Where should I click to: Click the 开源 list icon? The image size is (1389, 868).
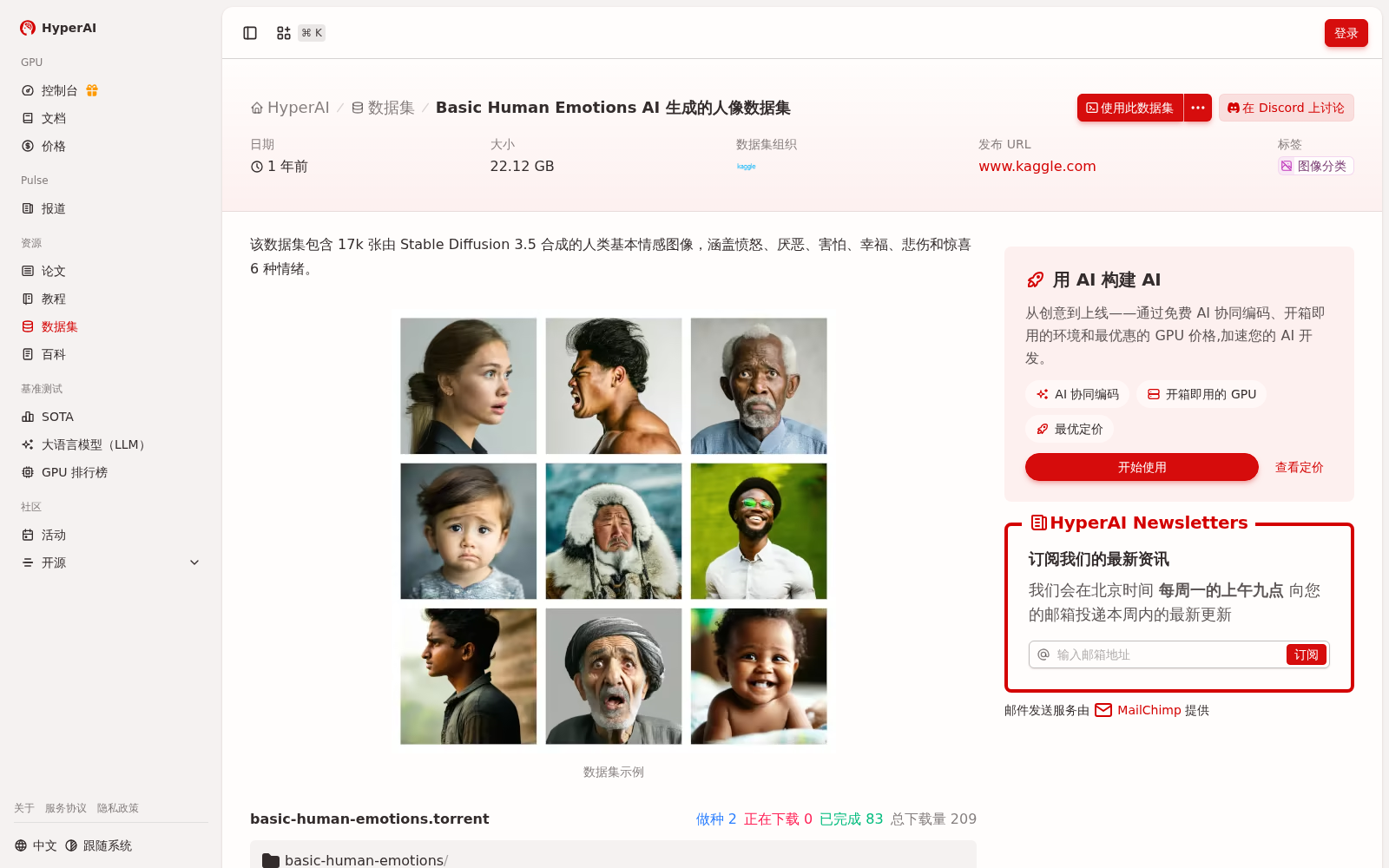click(x=28, y=562)
